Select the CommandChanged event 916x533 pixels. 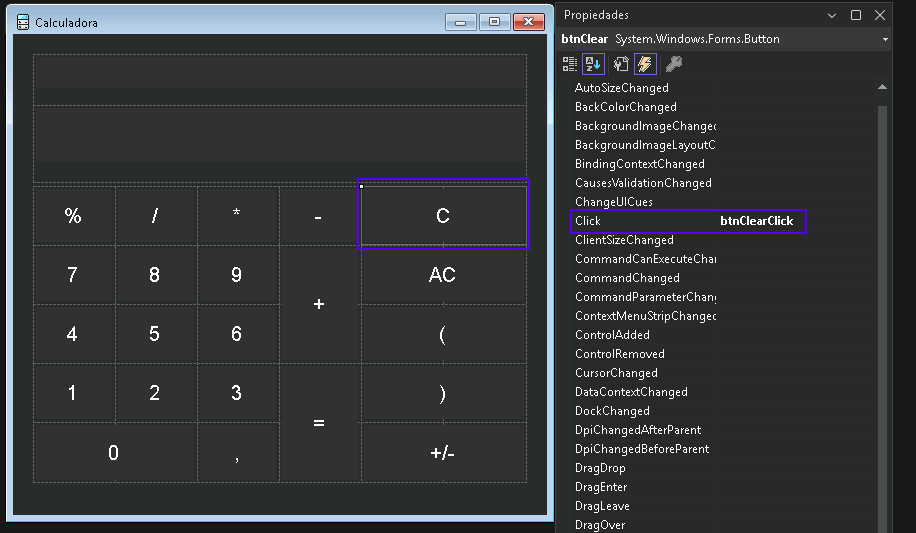[x=627, y=278]
